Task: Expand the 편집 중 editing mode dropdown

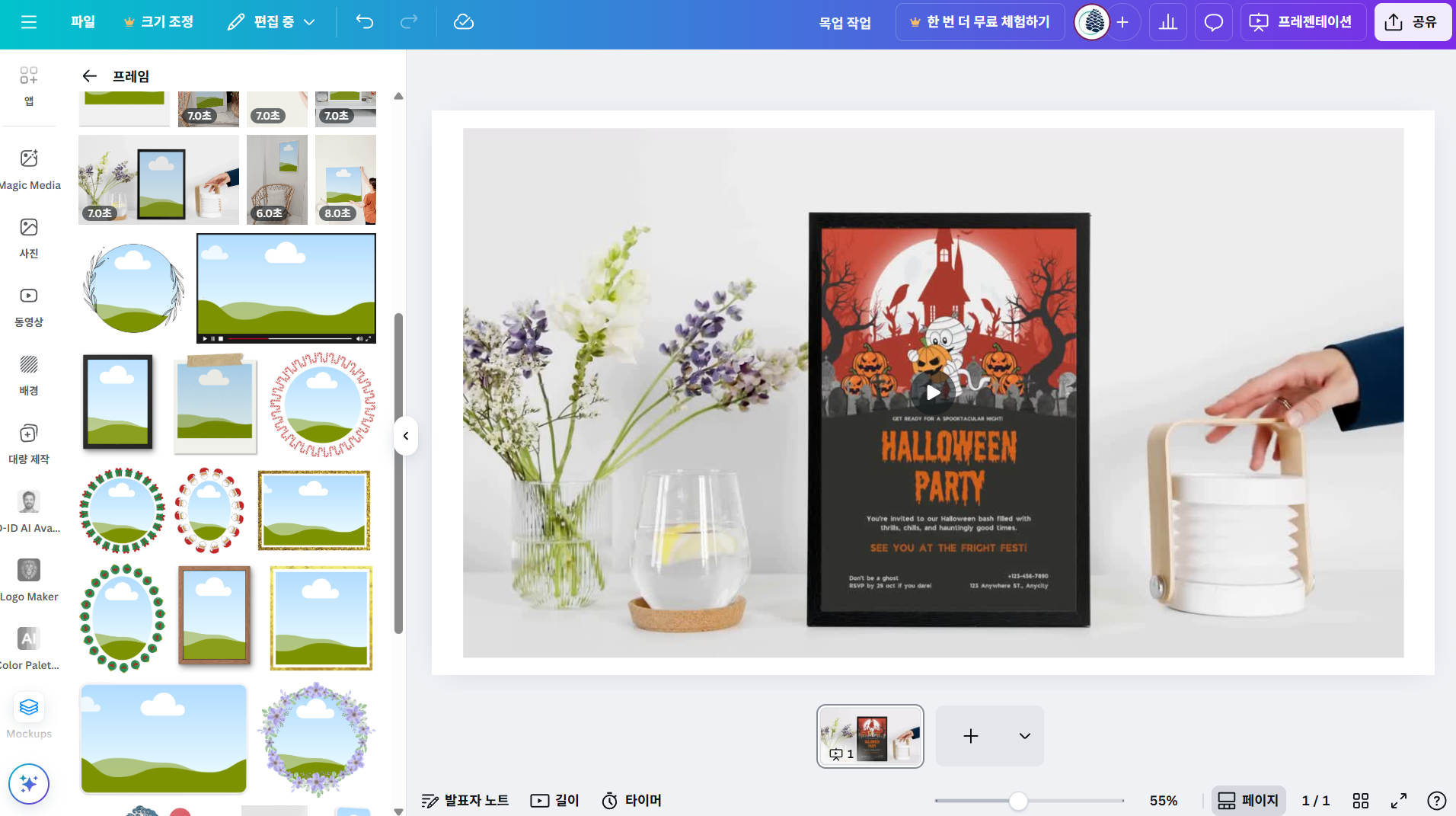Action: 271,22
